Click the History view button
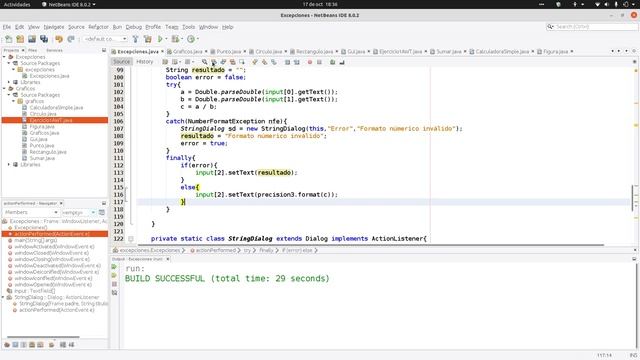The width and height of the screenshot is (640, 360). pos(144,62)
